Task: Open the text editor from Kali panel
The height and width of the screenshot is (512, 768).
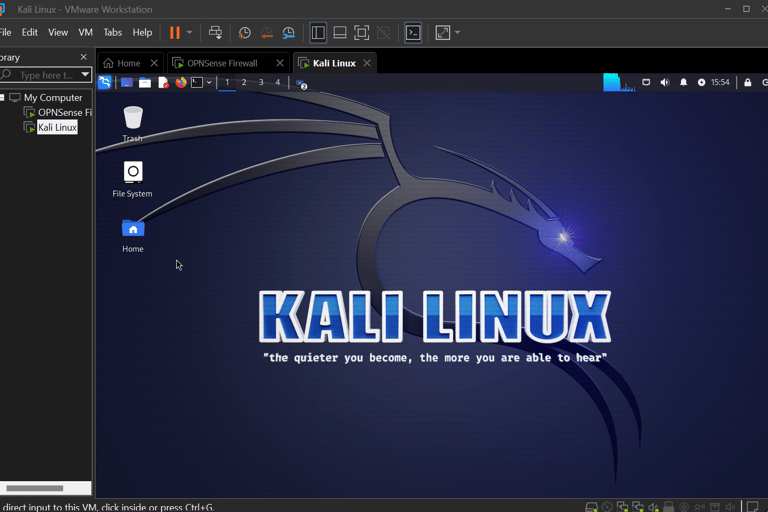Action: 163,82
